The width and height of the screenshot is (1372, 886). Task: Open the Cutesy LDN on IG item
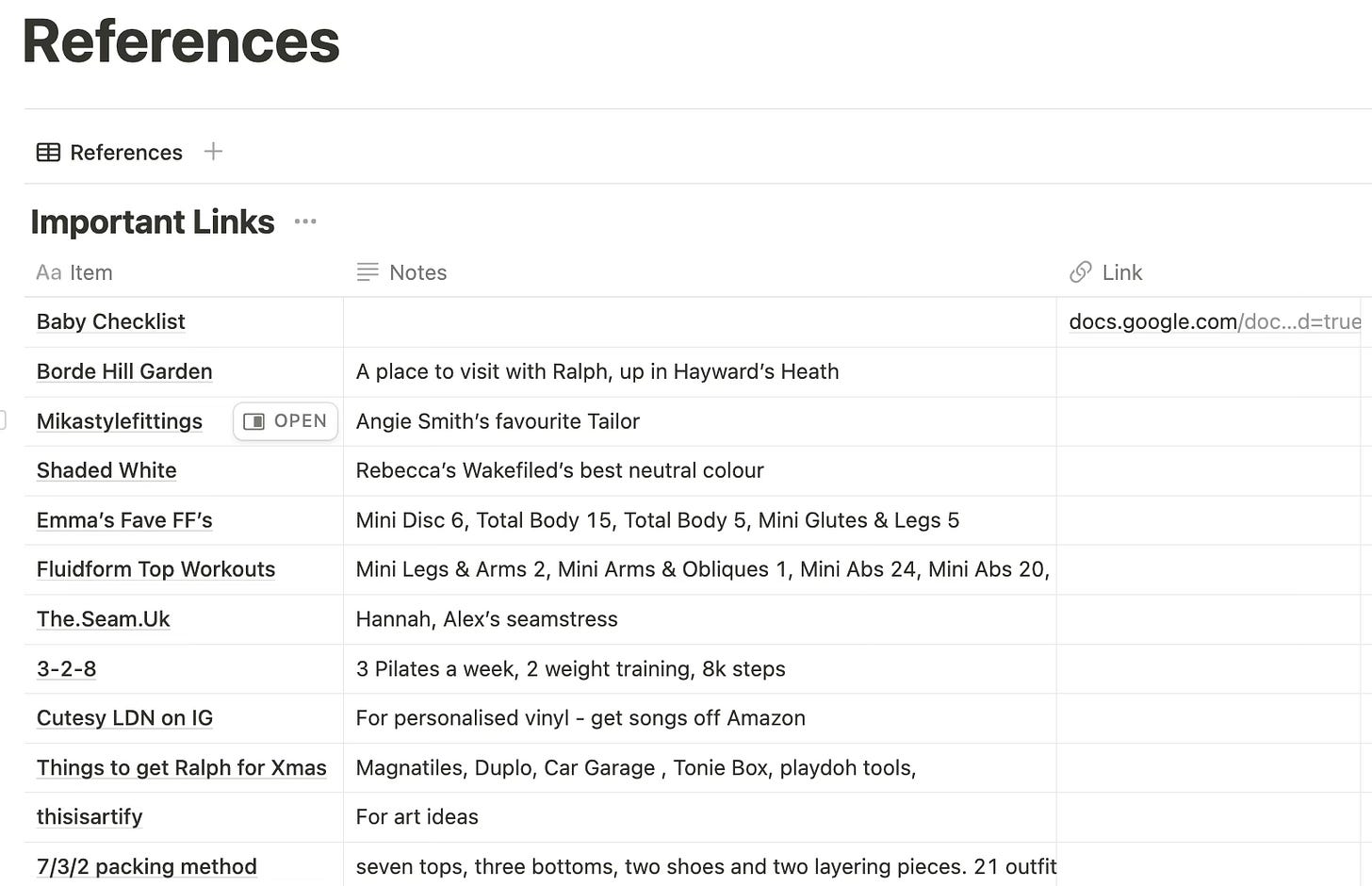tap(124, 718)
